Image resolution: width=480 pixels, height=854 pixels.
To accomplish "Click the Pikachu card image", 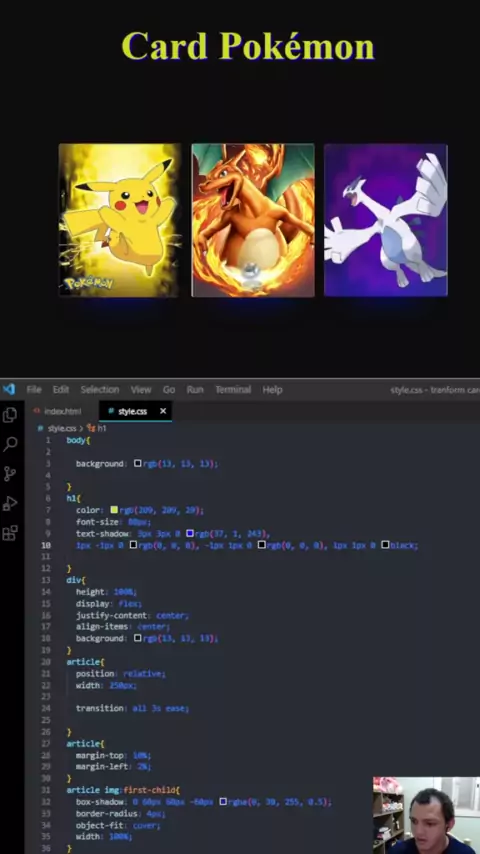I will (x=119, y=220).
